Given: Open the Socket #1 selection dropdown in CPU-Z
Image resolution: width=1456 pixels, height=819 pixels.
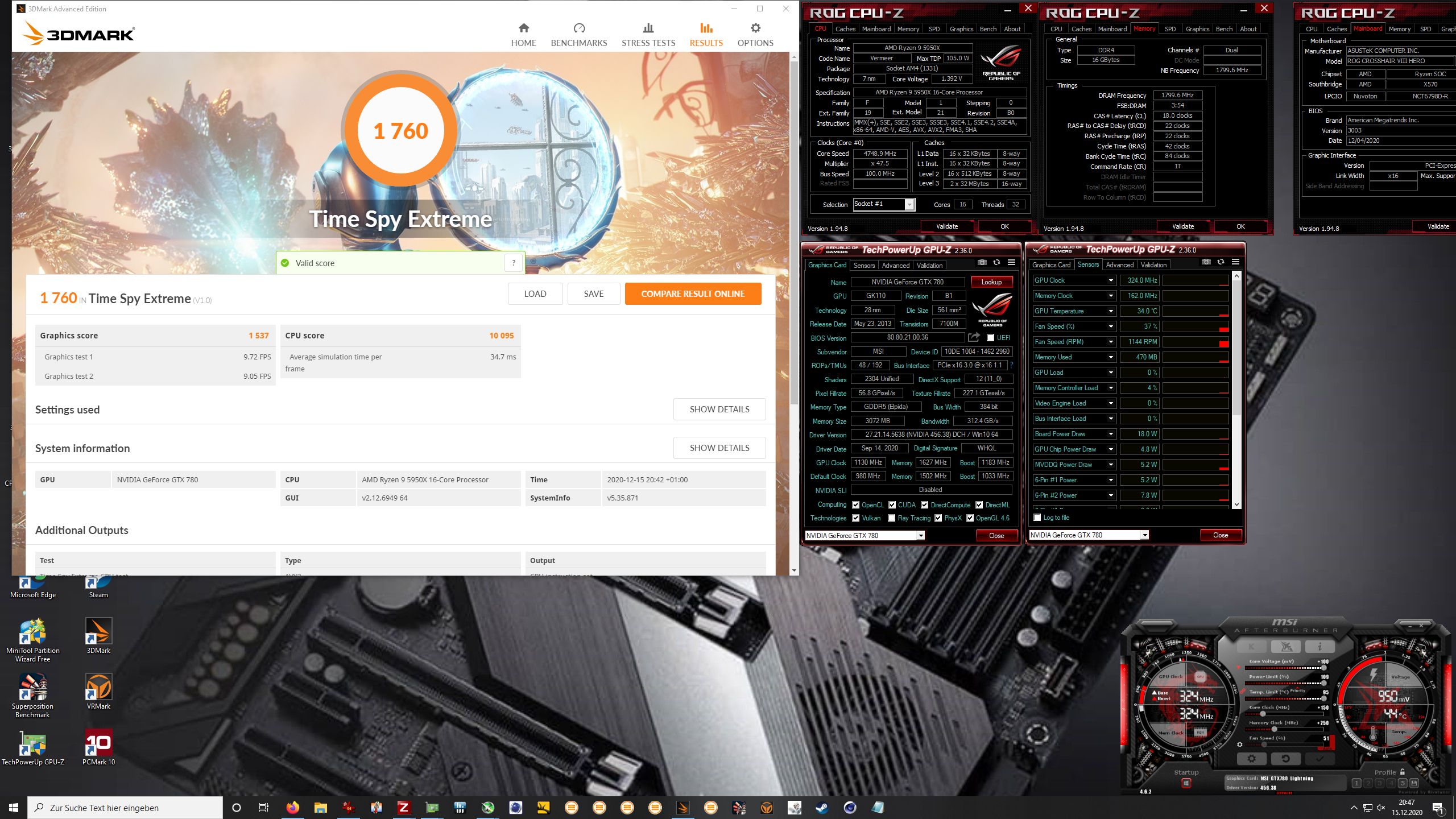Looking at the screenshot, I should tap(883, 204).
